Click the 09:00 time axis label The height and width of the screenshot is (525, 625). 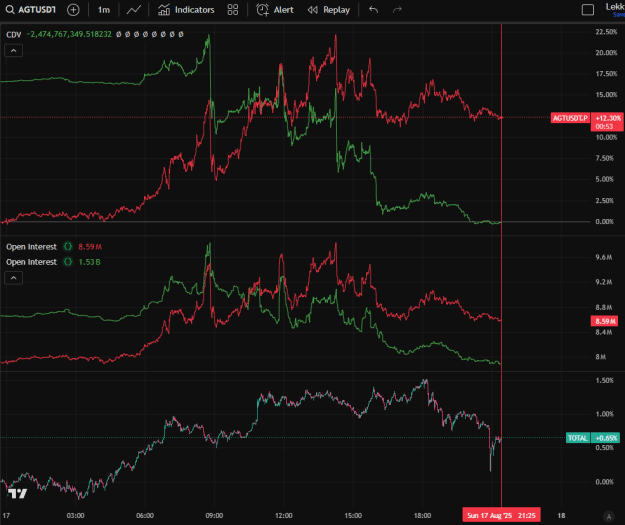pos(214,515)
